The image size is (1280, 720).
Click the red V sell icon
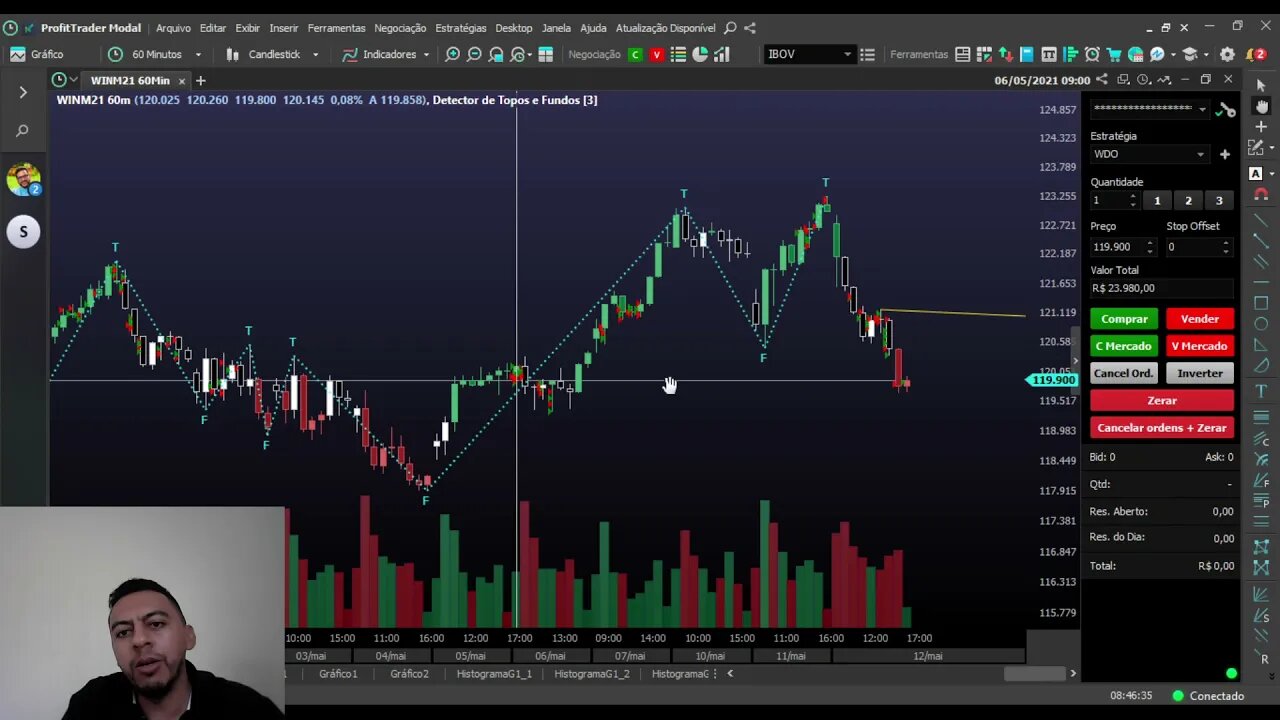(x=657, y=54)
